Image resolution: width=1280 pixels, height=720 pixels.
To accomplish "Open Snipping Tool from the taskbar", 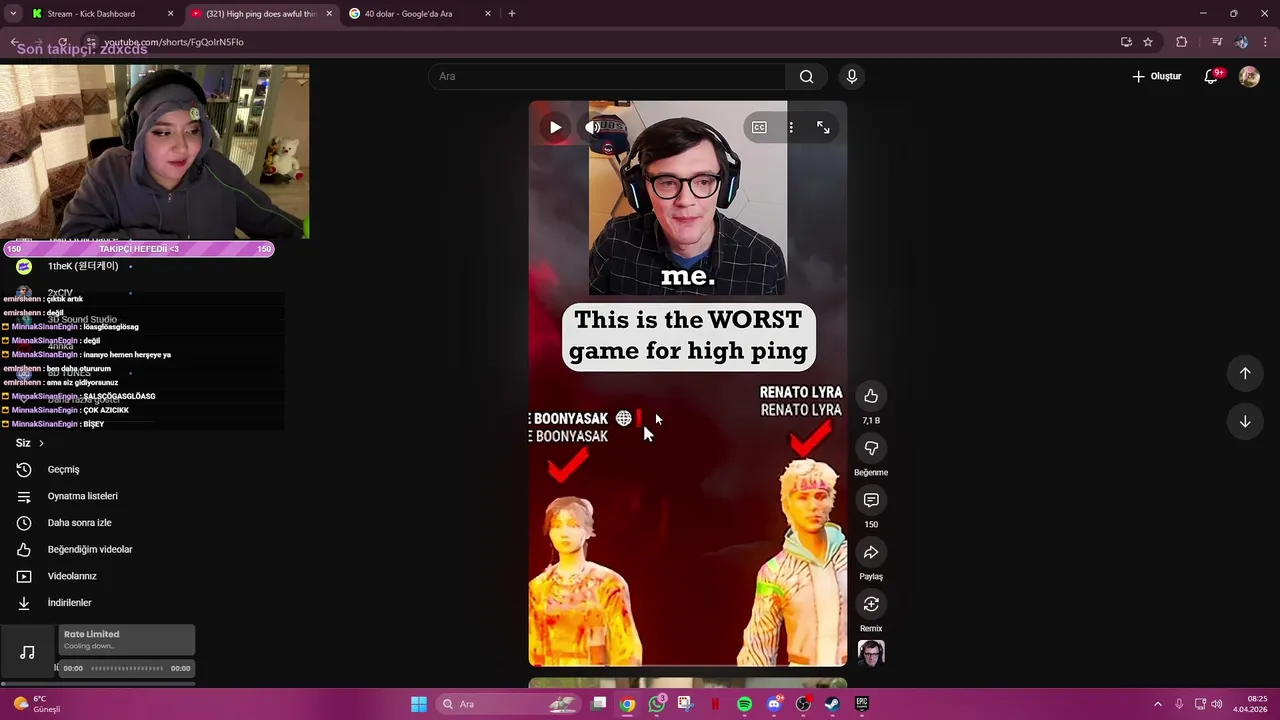I will coord(685,704).
